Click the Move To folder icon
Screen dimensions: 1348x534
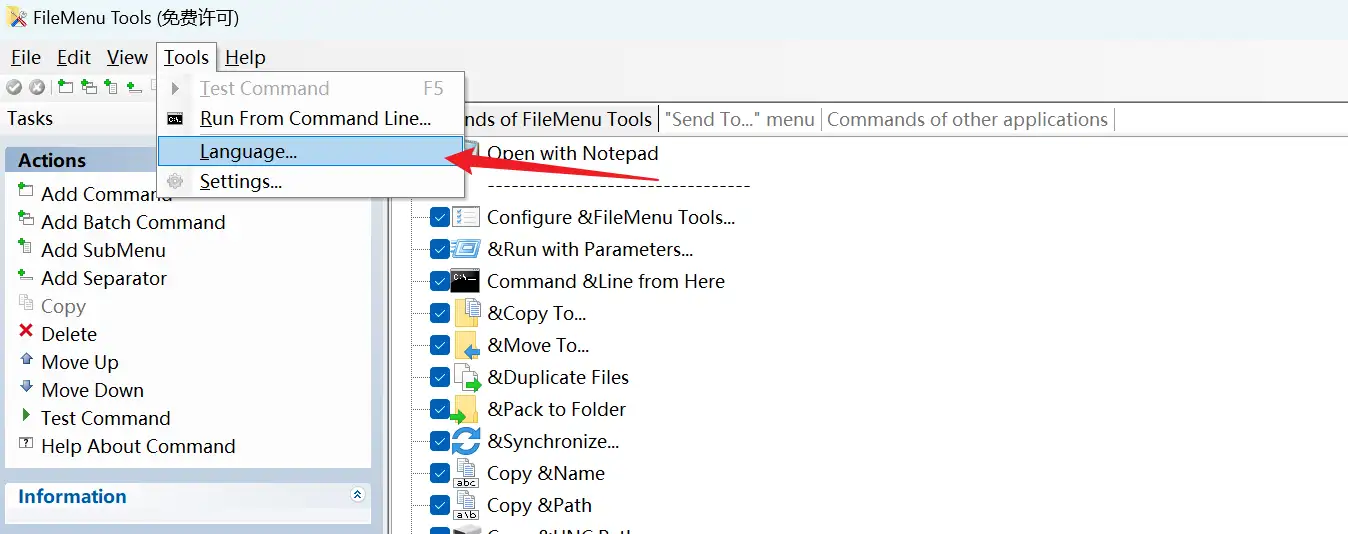(467, 345)
